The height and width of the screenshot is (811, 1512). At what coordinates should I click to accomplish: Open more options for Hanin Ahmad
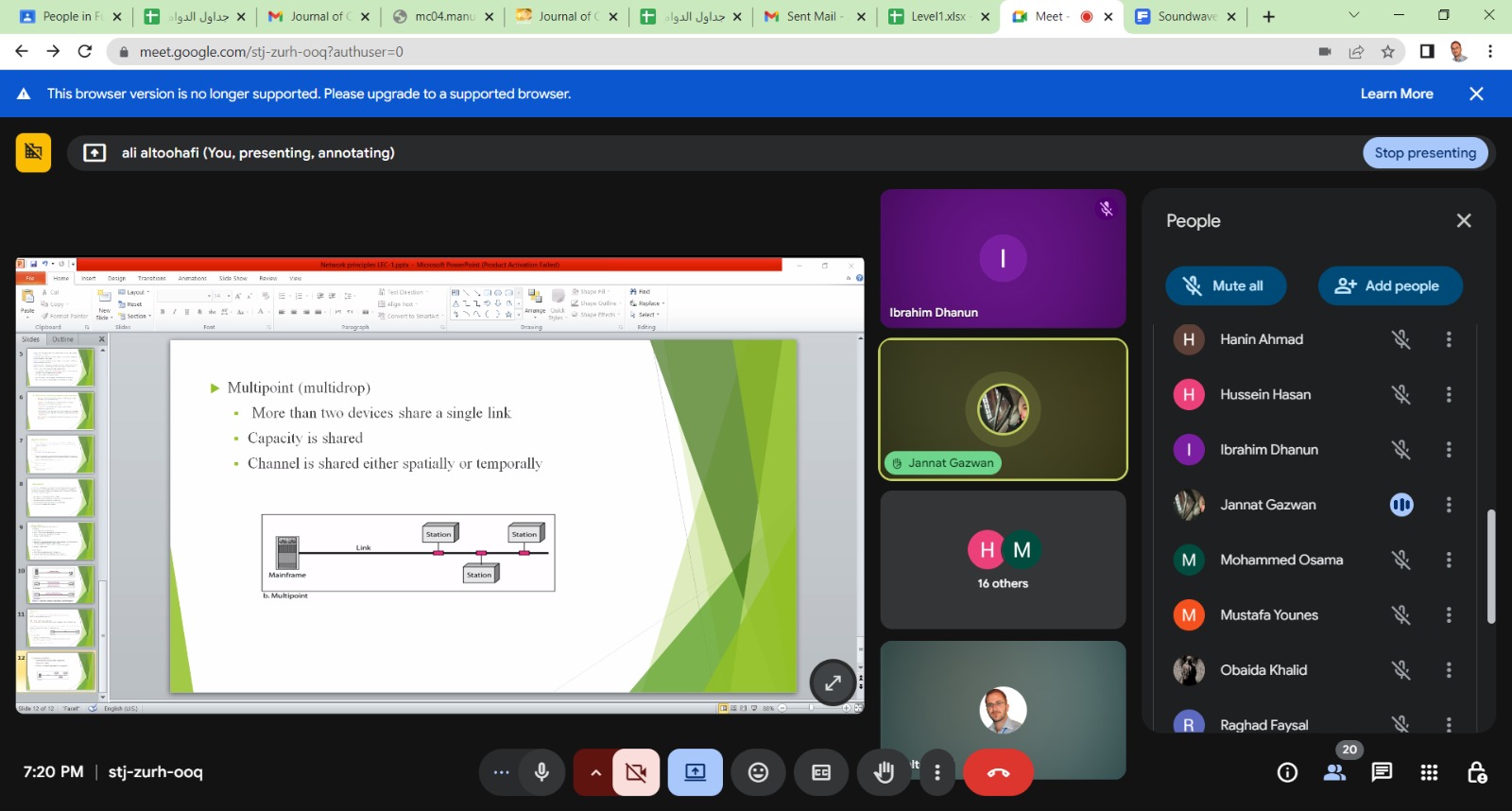point(1449,339)
